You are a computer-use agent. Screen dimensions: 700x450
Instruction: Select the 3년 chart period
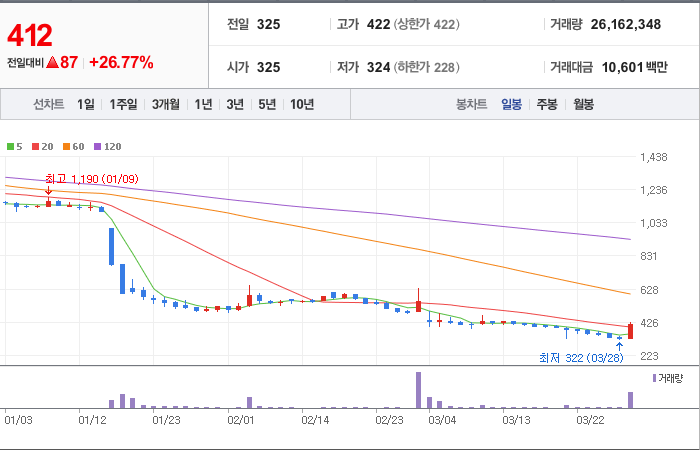pos(235,104)
